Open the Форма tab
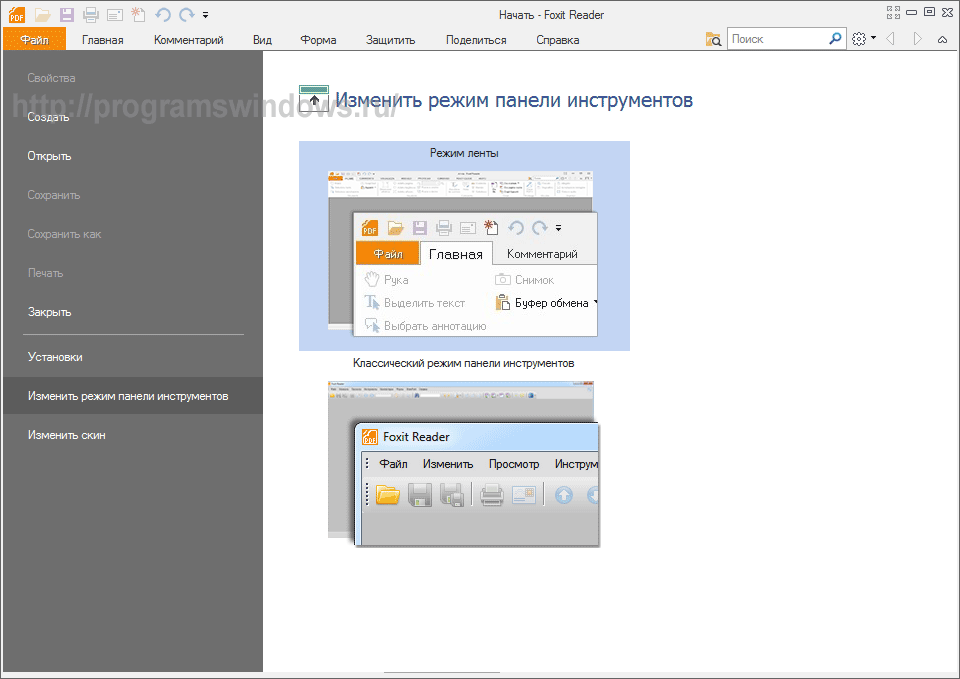The height and width of the screenshot is (679, 960). click(x=318, y=40)
